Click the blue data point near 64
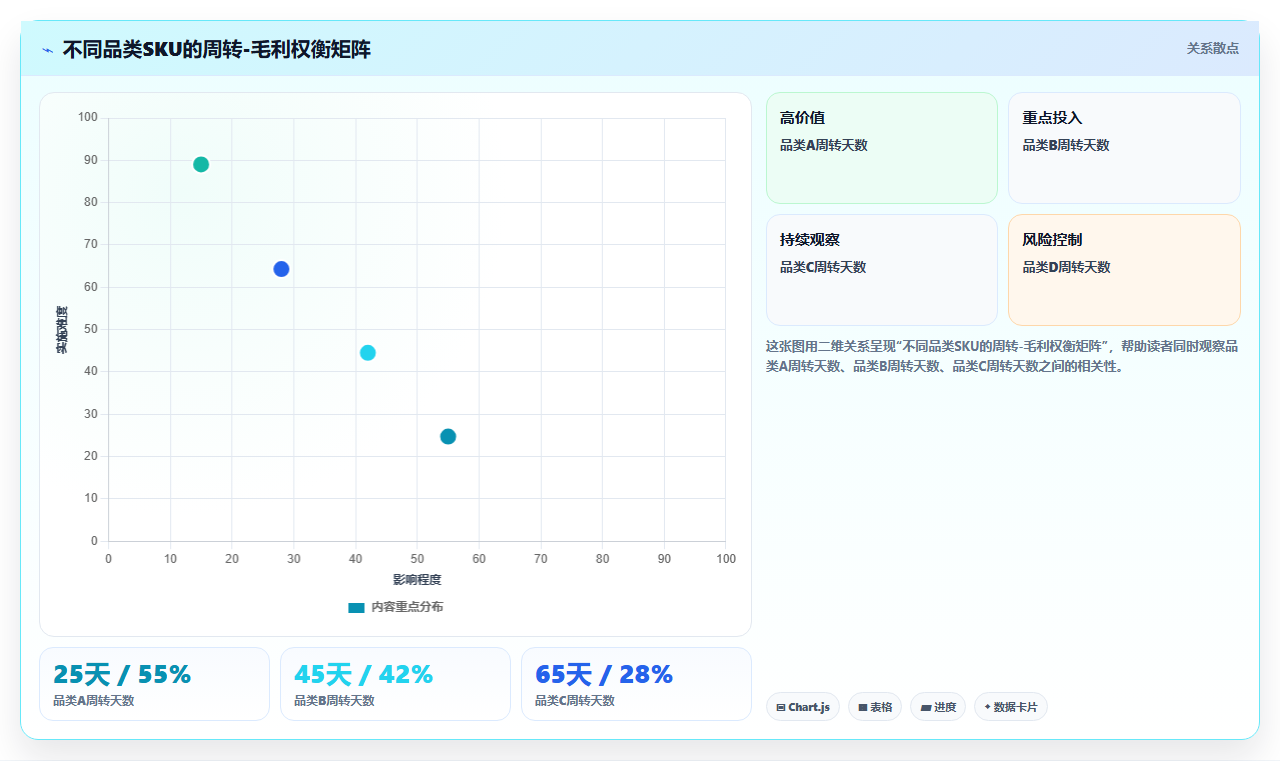The image size is (1280, 761). pyautogui.click(x=281, y=269)
